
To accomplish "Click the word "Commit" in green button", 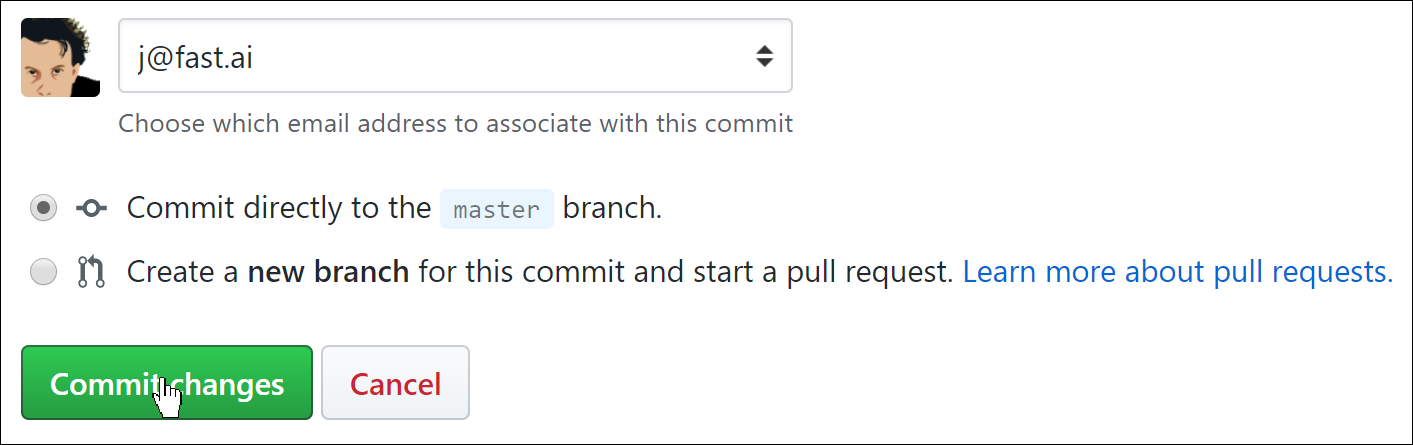I will (98, 384).
